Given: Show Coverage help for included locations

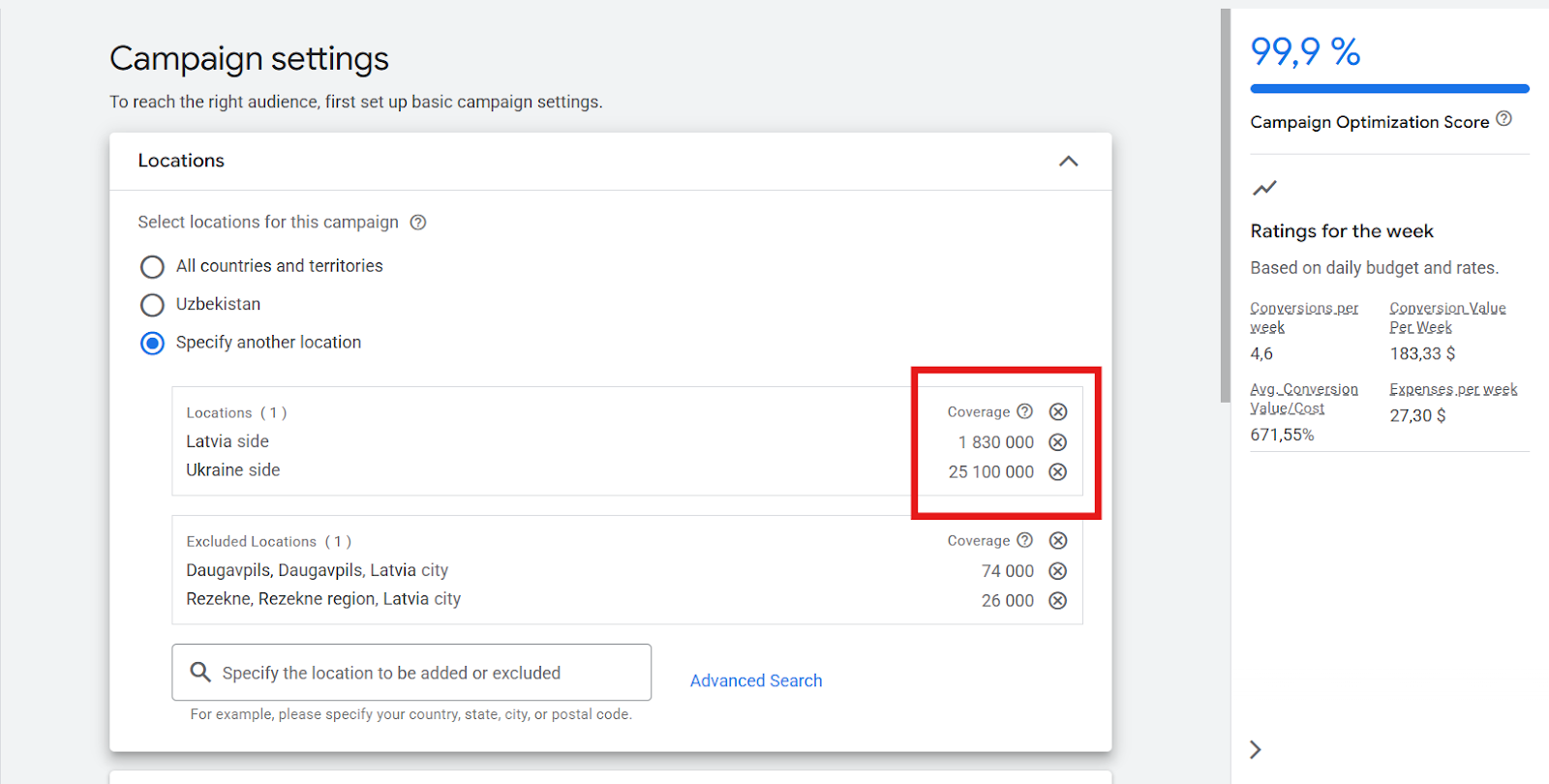Looking at the screenshot, I should [1024, 411].
